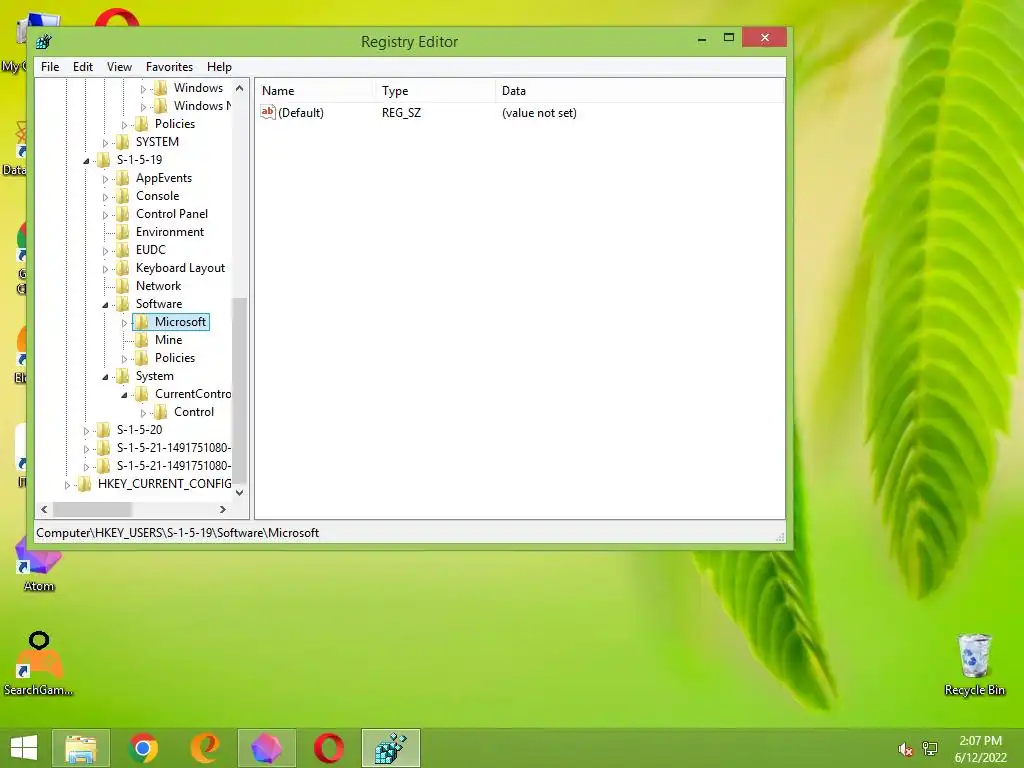This screenshot has width=1024, height=768.
Task: Click the Keyboard Layout folder icon
Action: [122, 268]
